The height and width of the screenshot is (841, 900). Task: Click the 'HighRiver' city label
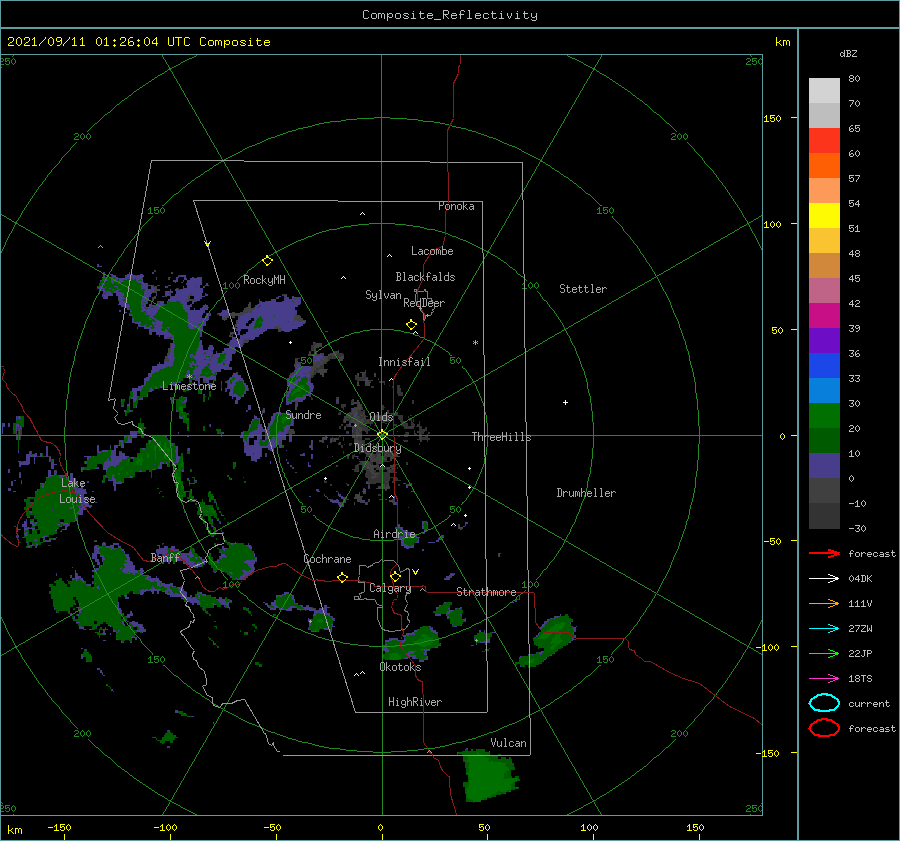point(415,702)
